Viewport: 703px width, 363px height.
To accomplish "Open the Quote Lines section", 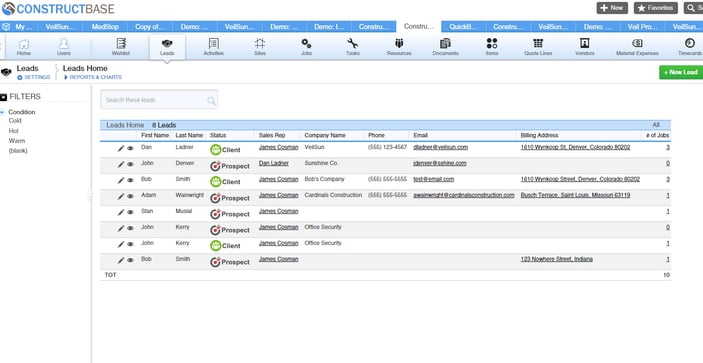I will click(x=538, y=47).
